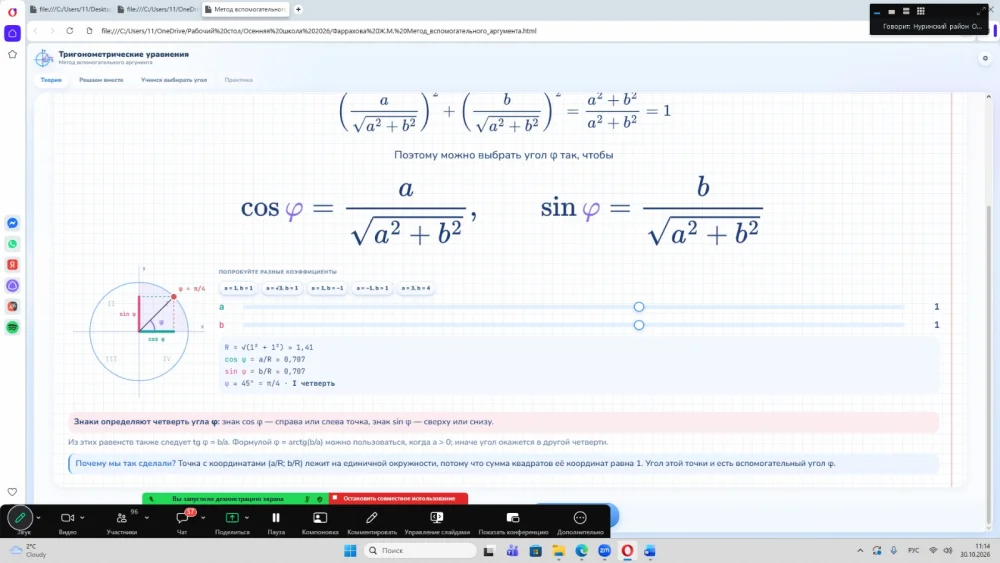Click Показать конференцию icon
1000x563 pixels.
pos(513,518)
